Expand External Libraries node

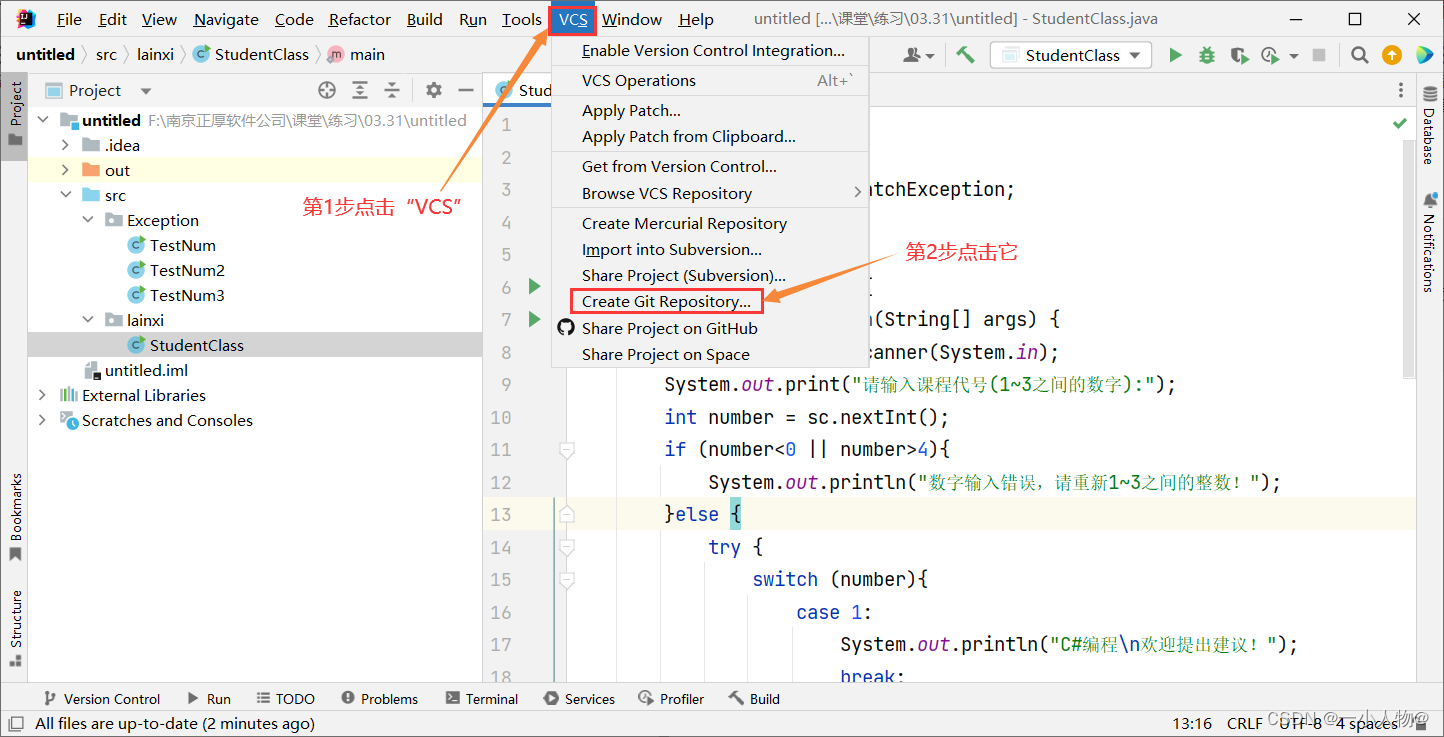(x=43, y=395)
